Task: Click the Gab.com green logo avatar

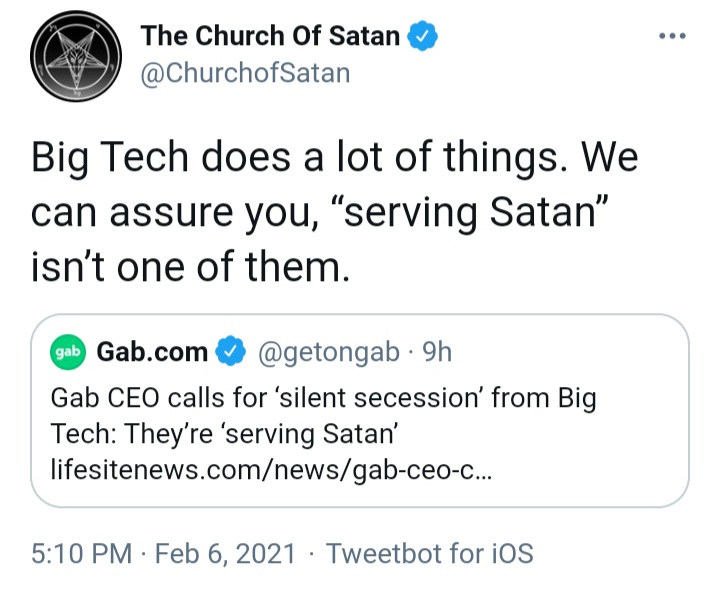Action: point(68,352)
